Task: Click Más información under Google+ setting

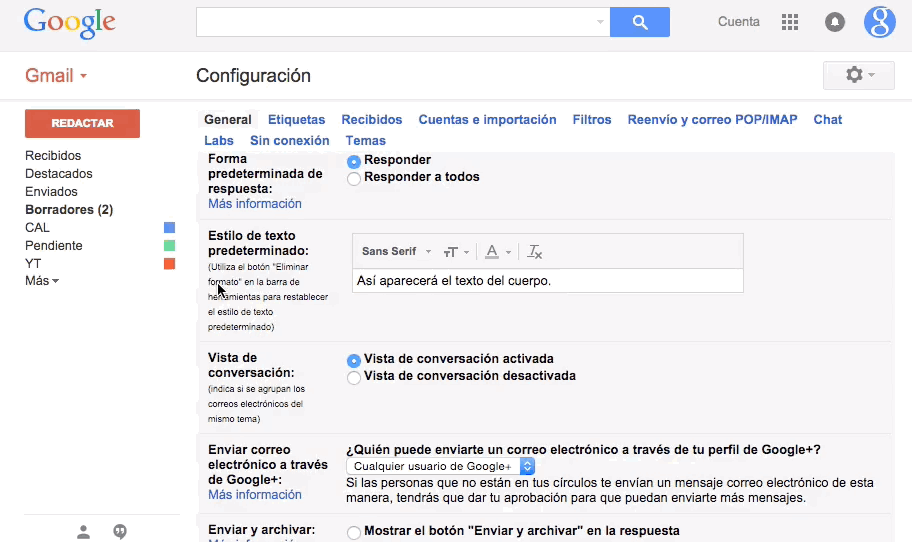Action: click(x=255, y=494)
